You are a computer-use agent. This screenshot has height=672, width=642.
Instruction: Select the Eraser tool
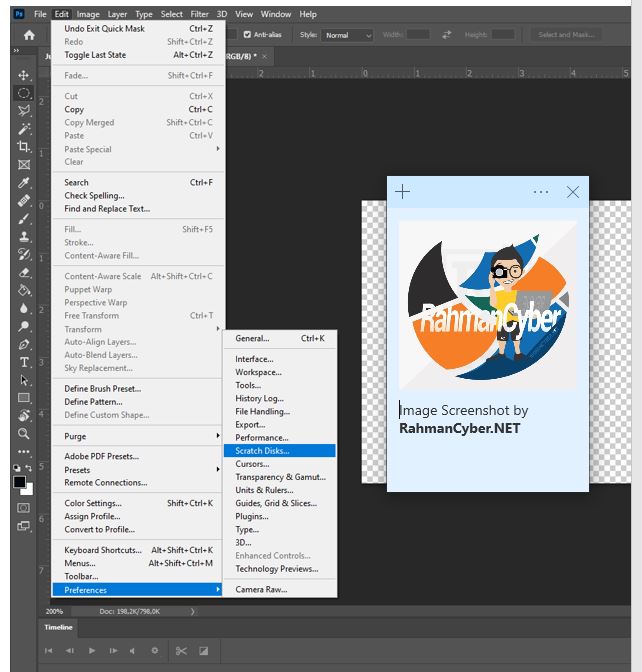[x=24, y=273]
